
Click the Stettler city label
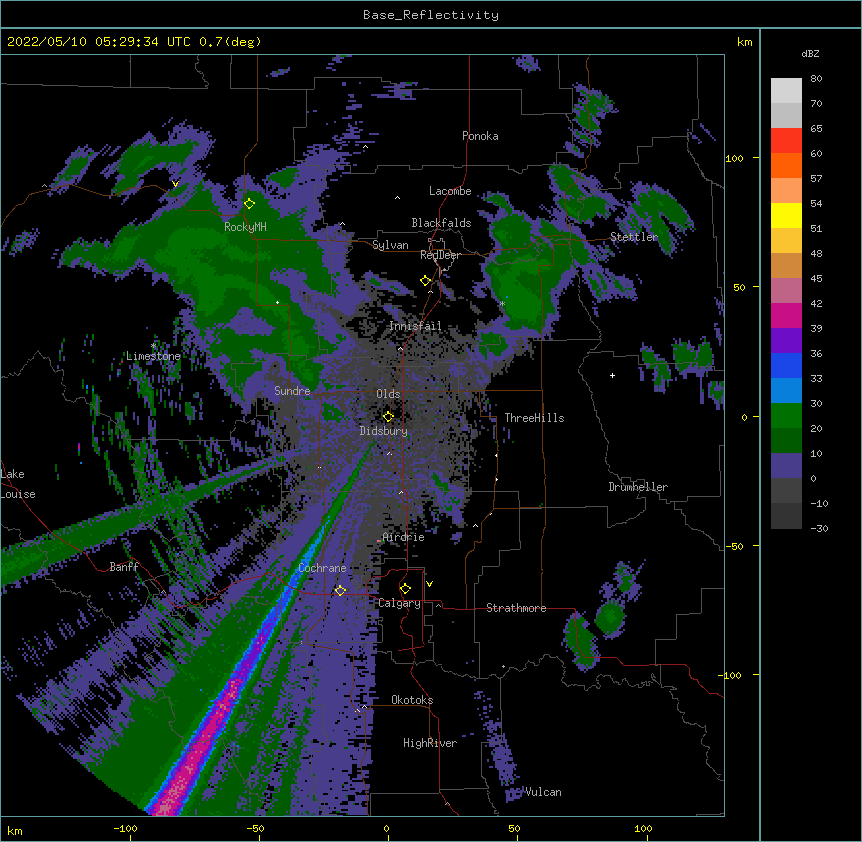[634, 237]
